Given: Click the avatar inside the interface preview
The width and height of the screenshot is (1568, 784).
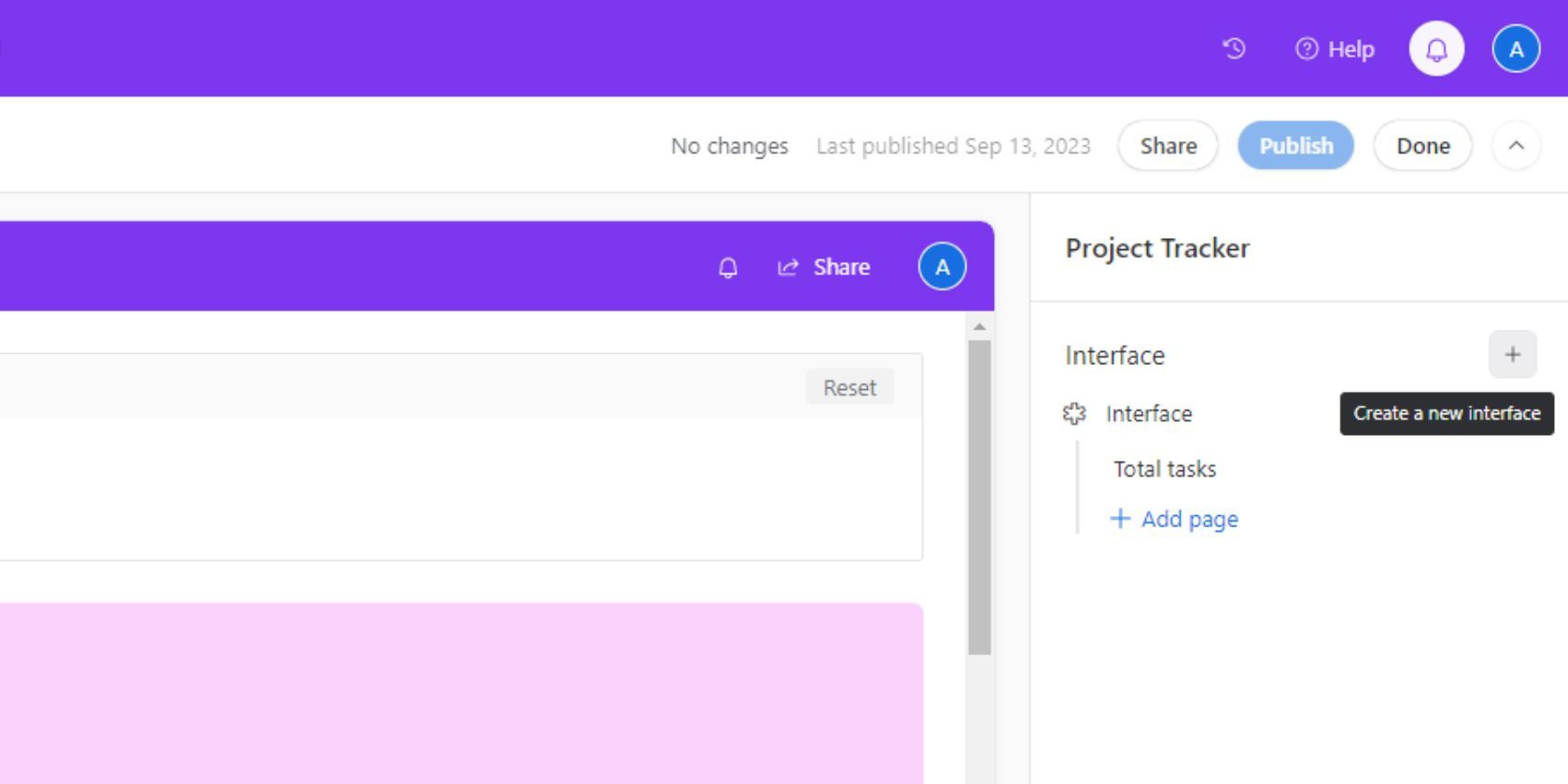Looking at the screenshot, I should pyautogui.click(x=942, y=267).
